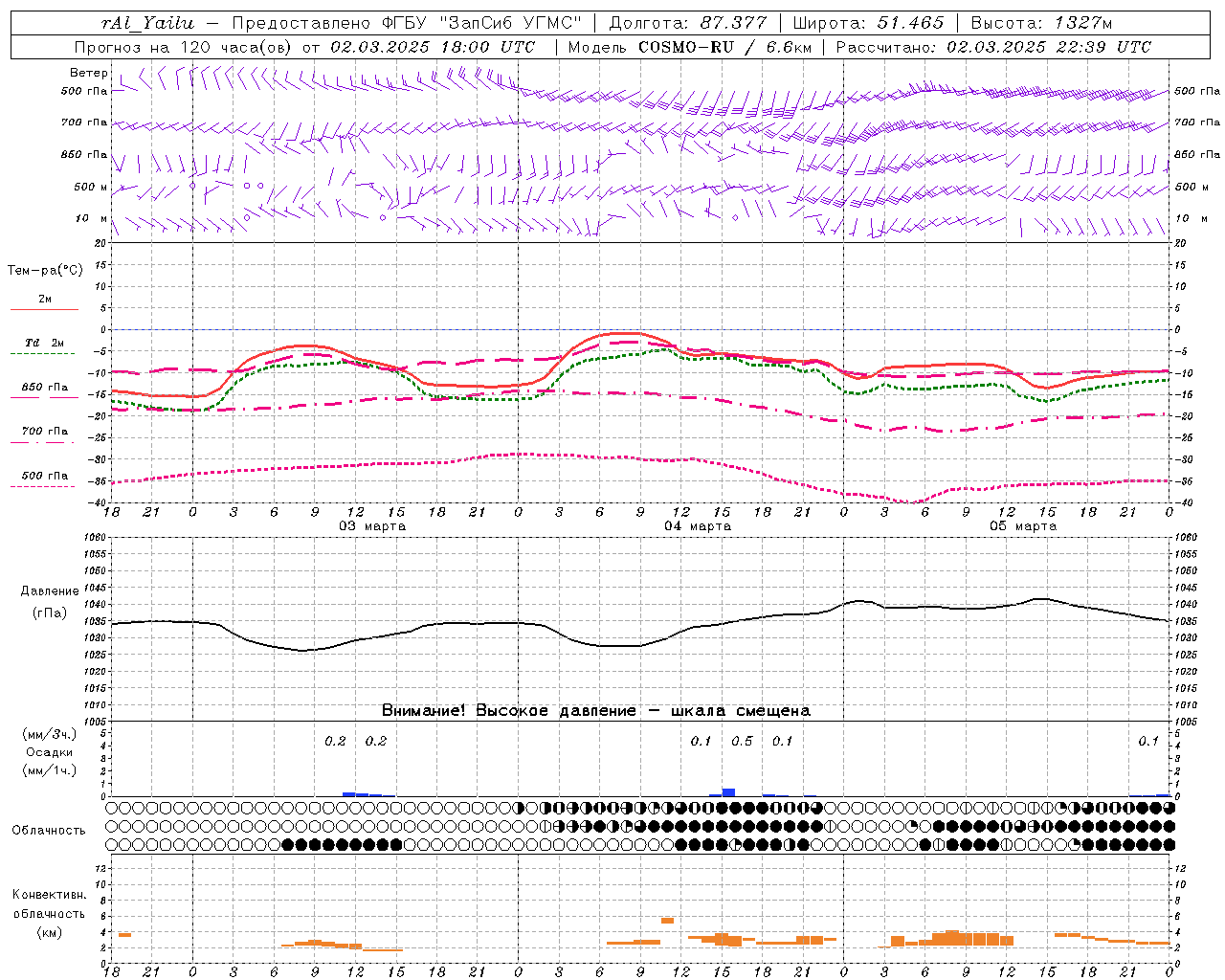
Task: Click the station name rAl_Yailu
Action: (x=148, y=23)
